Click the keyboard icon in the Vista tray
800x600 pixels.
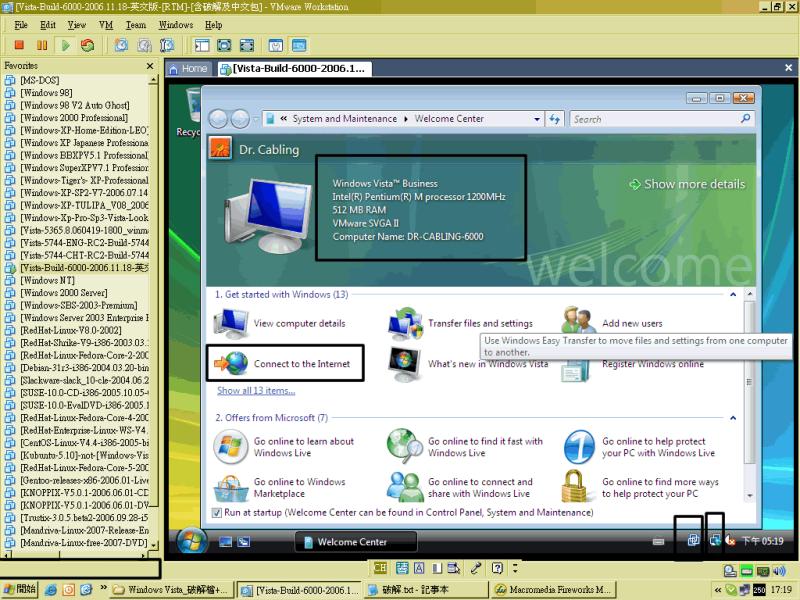click(659, 541)
